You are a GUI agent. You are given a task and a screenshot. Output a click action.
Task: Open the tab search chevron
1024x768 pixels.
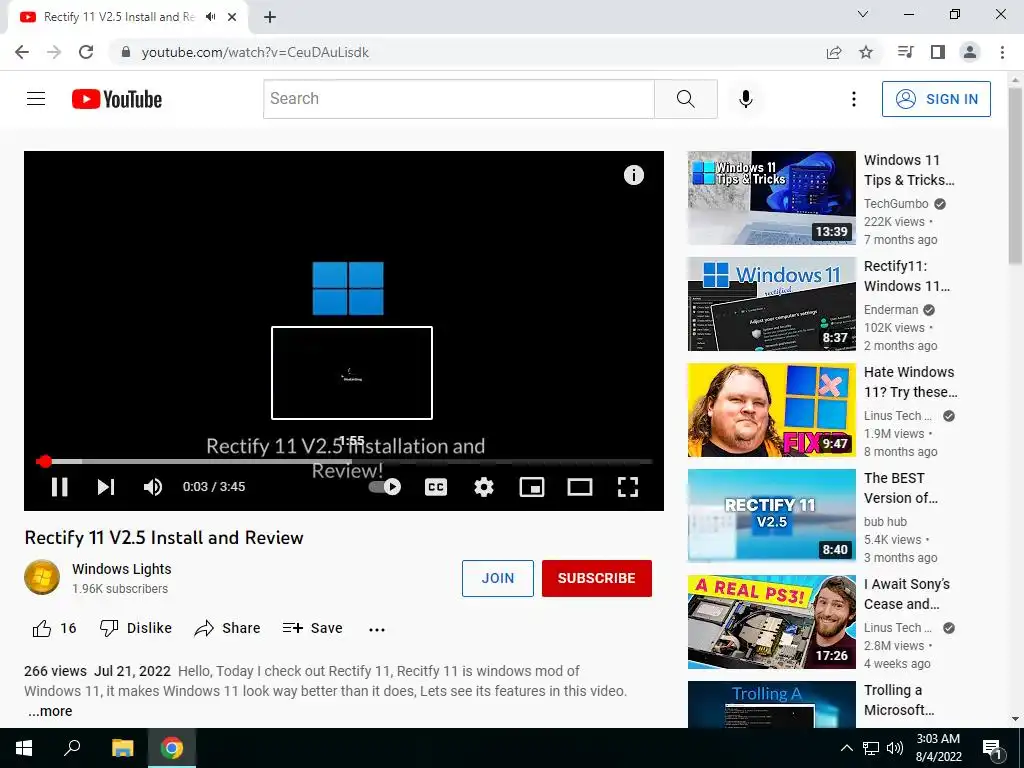click(863, 14)
